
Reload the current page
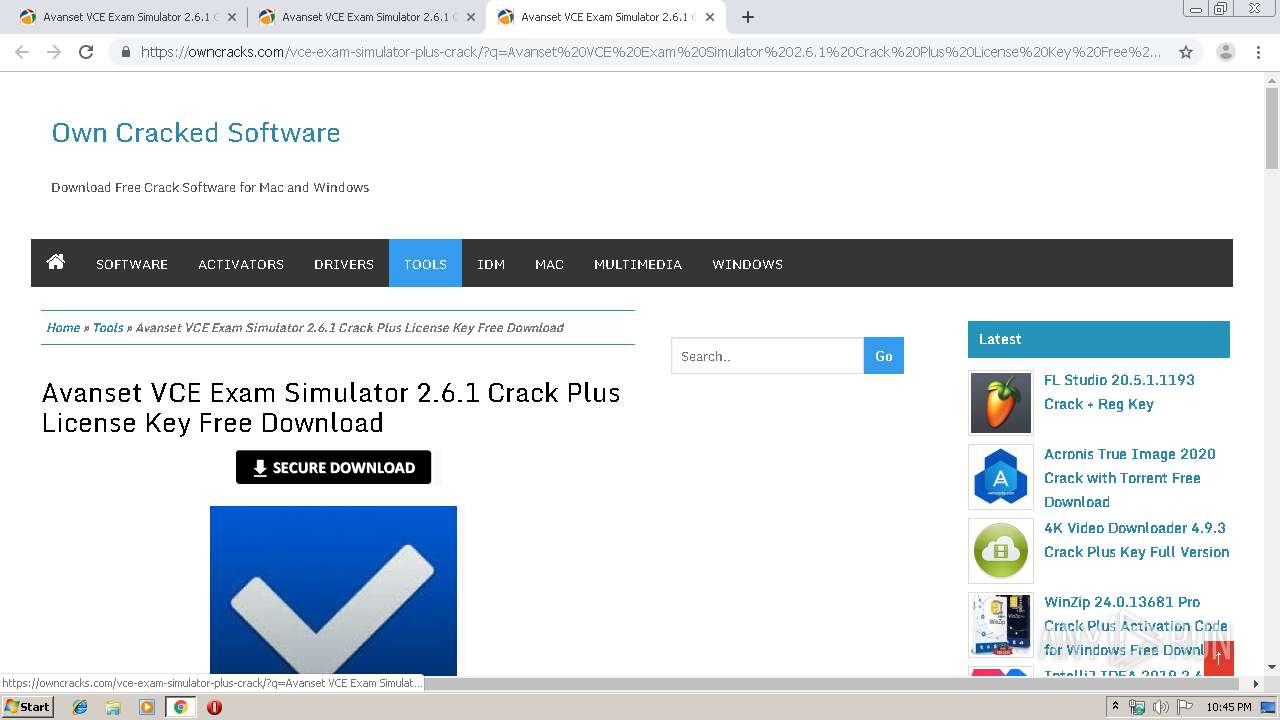coord(86,52)
